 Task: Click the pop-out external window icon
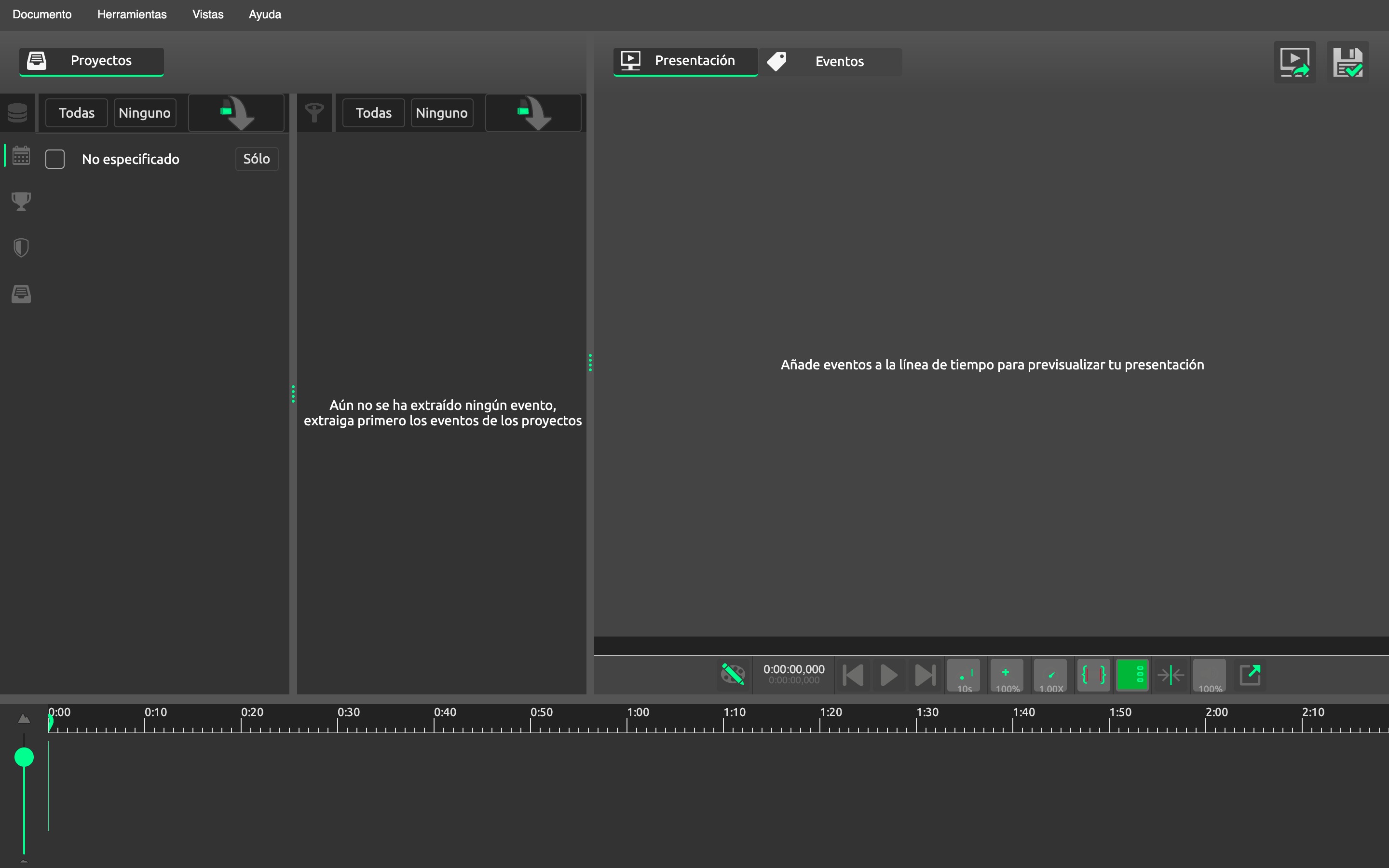tap(1250, 675)
